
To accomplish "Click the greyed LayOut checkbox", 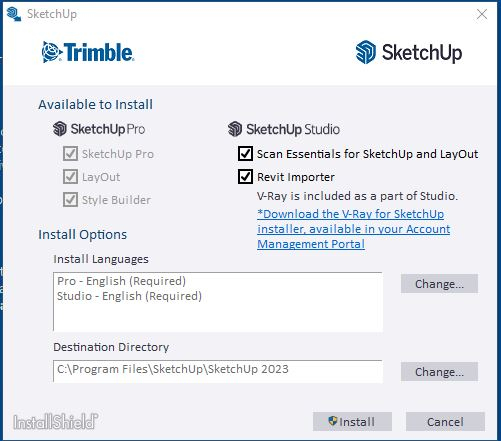I will tap(70, 177).
